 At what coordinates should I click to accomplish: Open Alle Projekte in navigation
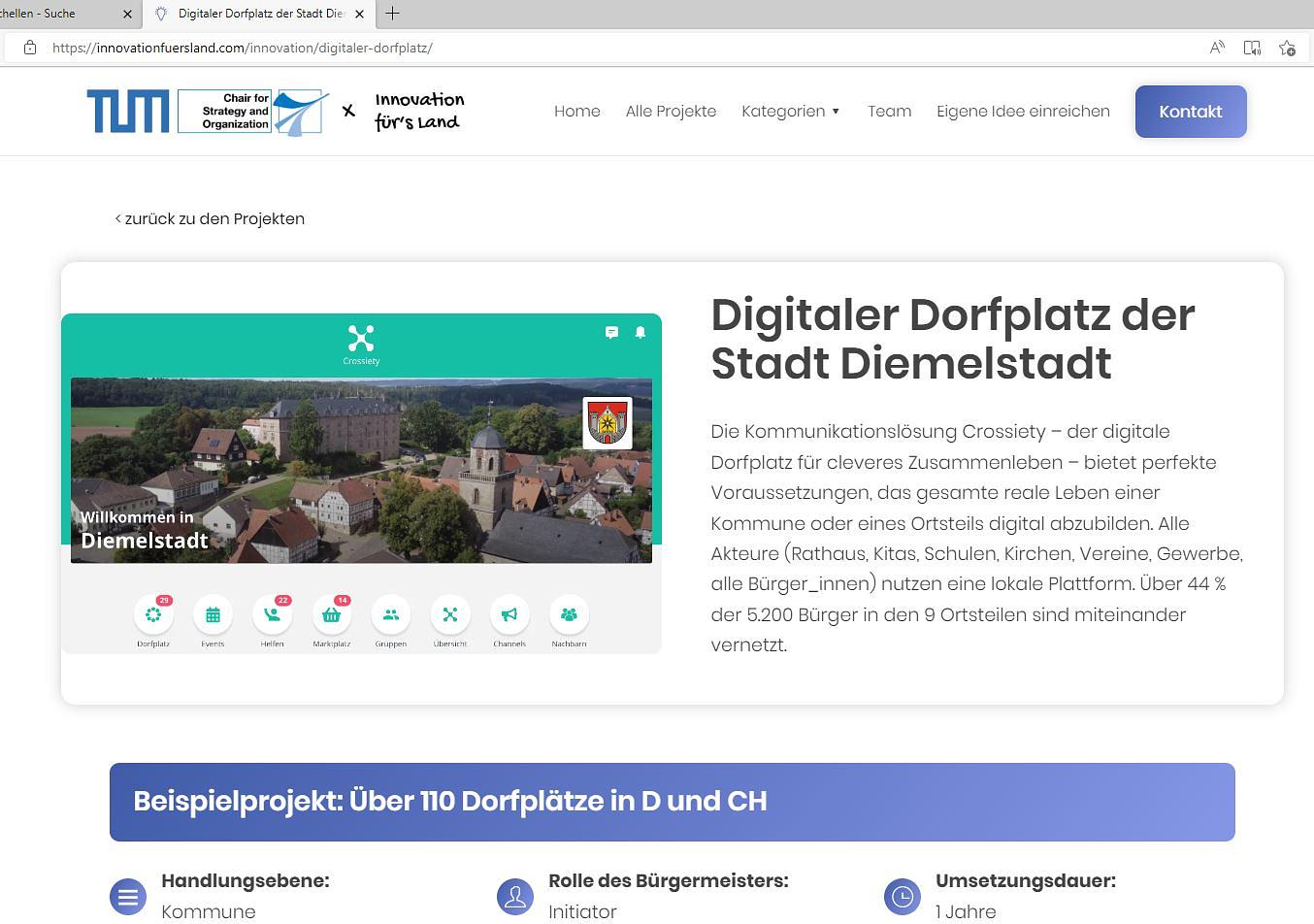point(671,112)
